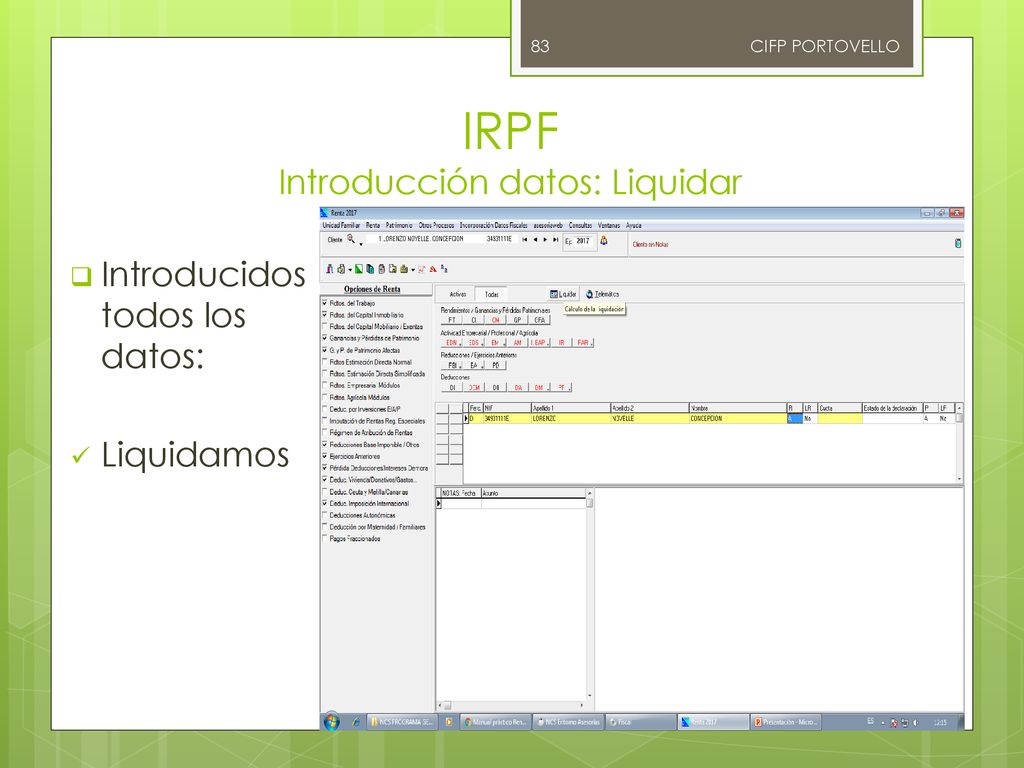Open Ventanas menu
This screenshot has width=1024, height=768.
(x=609, y=225)
